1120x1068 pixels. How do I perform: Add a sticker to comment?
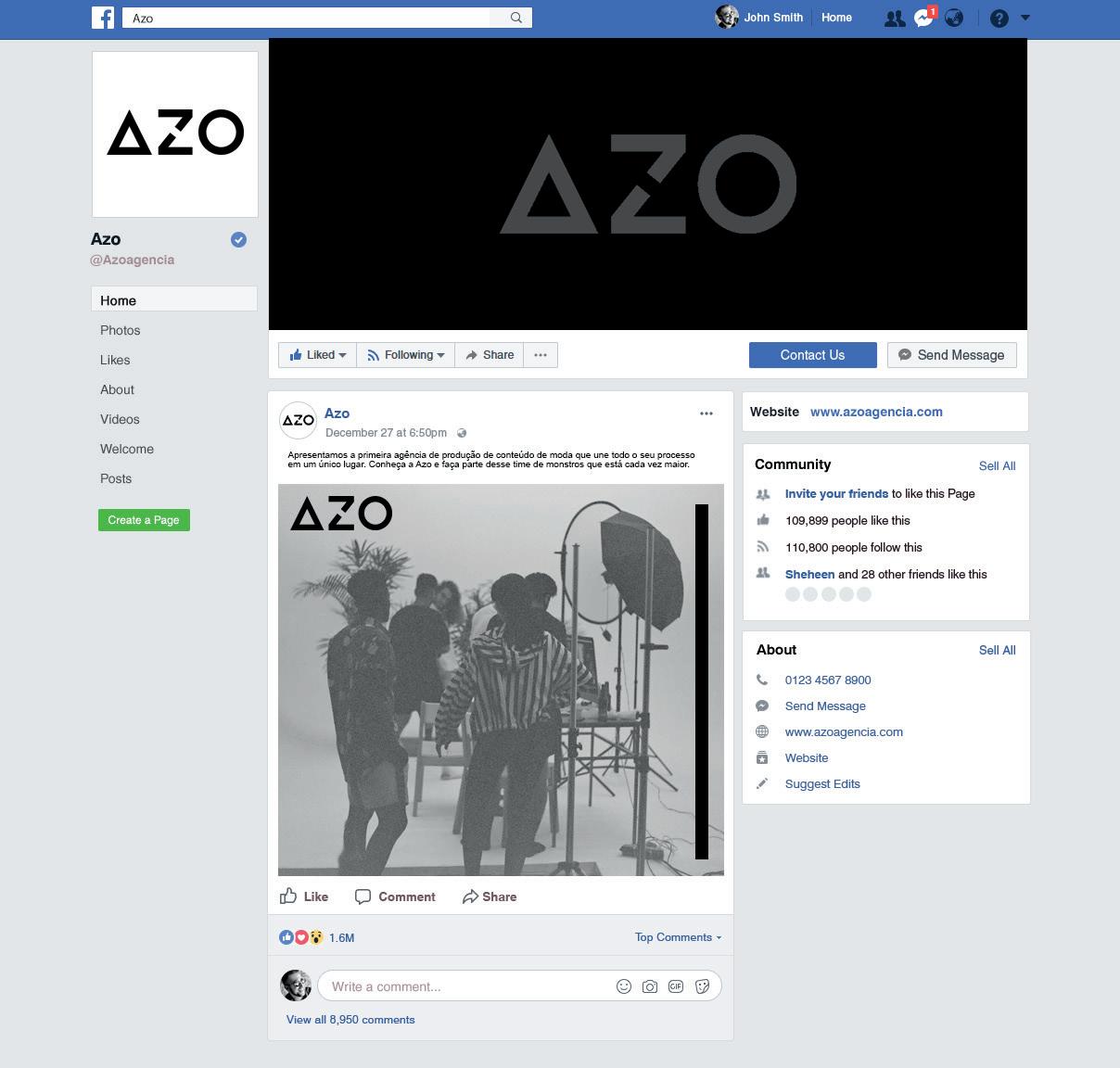tap(702, 986)
